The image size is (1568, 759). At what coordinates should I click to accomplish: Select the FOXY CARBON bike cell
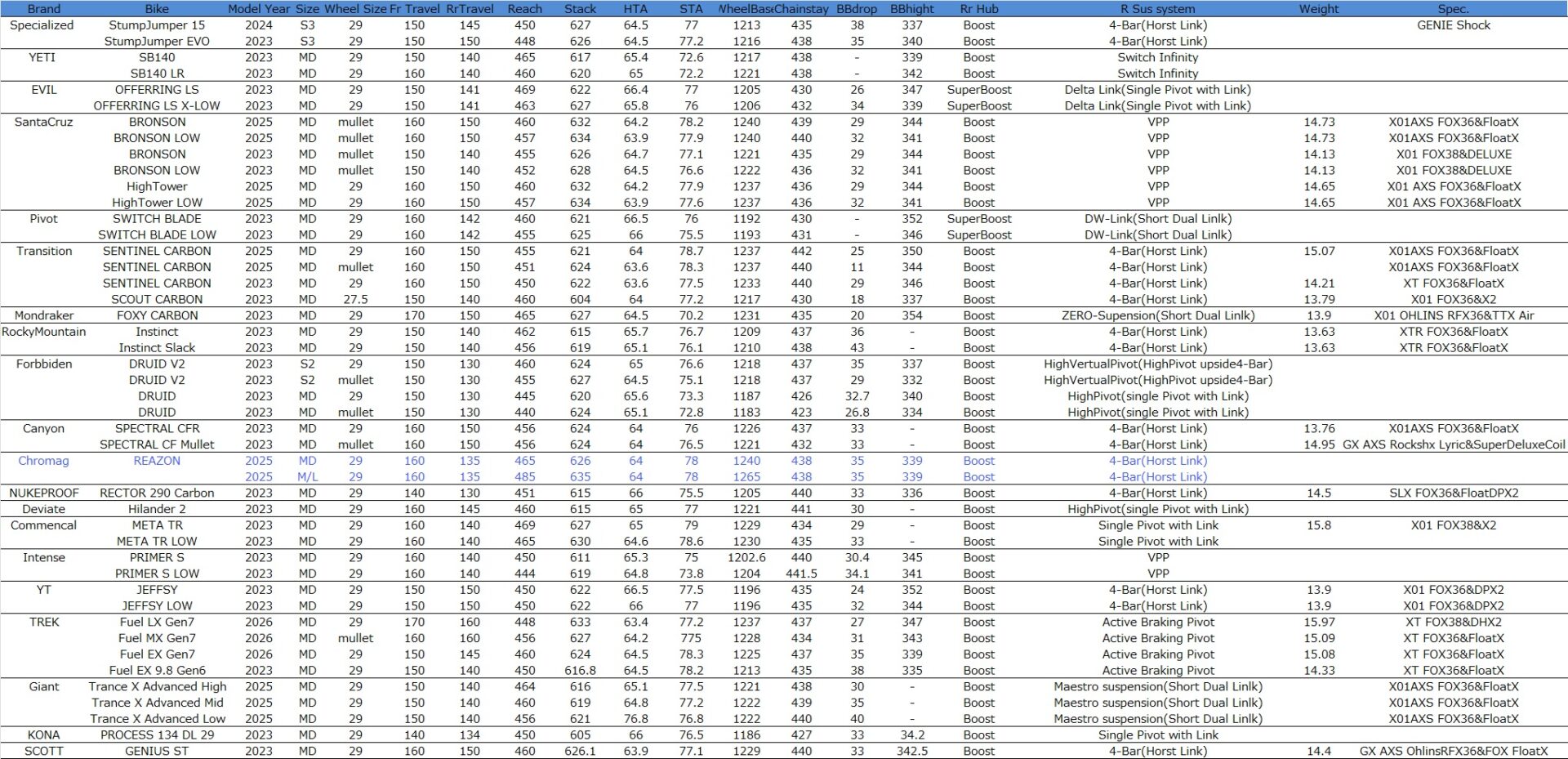(157, 315)
